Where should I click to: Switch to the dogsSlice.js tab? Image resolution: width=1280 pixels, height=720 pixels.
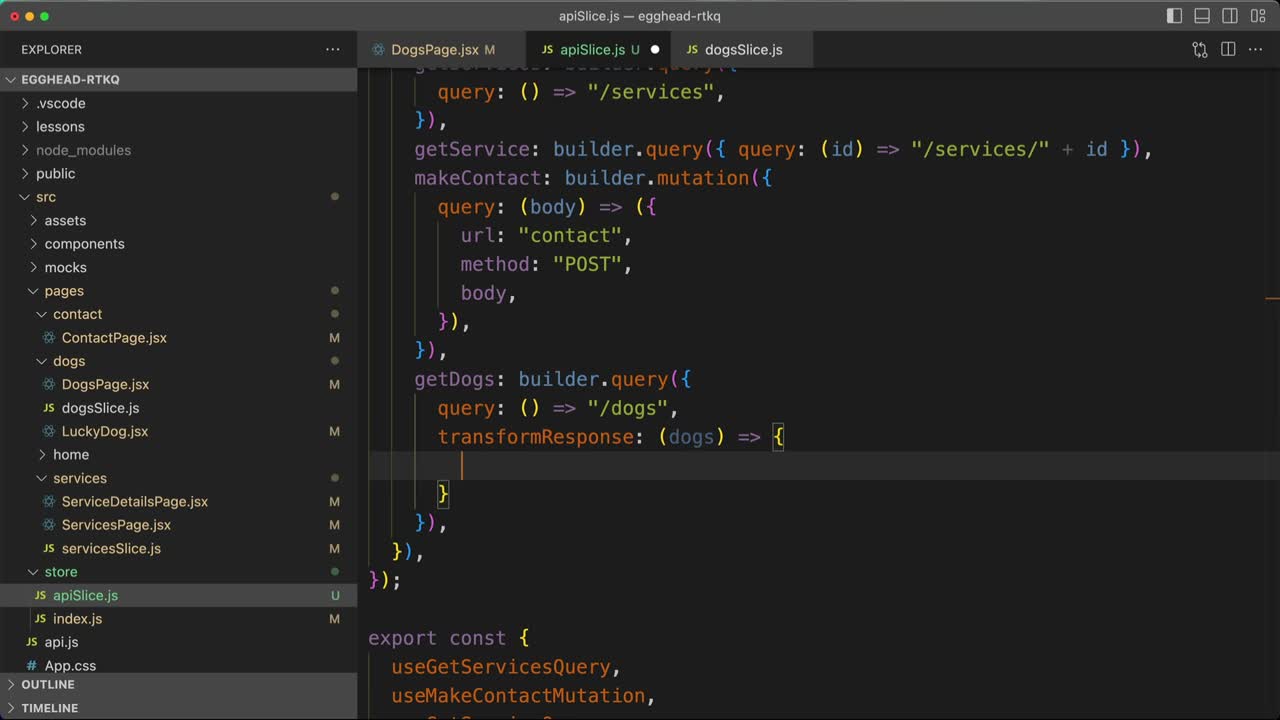tap(743, 49)
